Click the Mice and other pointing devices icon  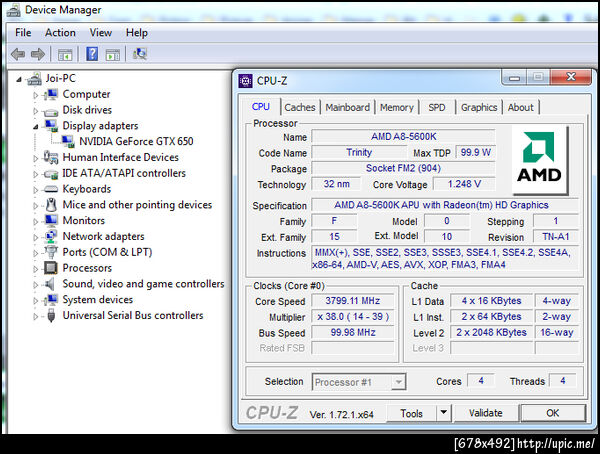tap(51, 205)
